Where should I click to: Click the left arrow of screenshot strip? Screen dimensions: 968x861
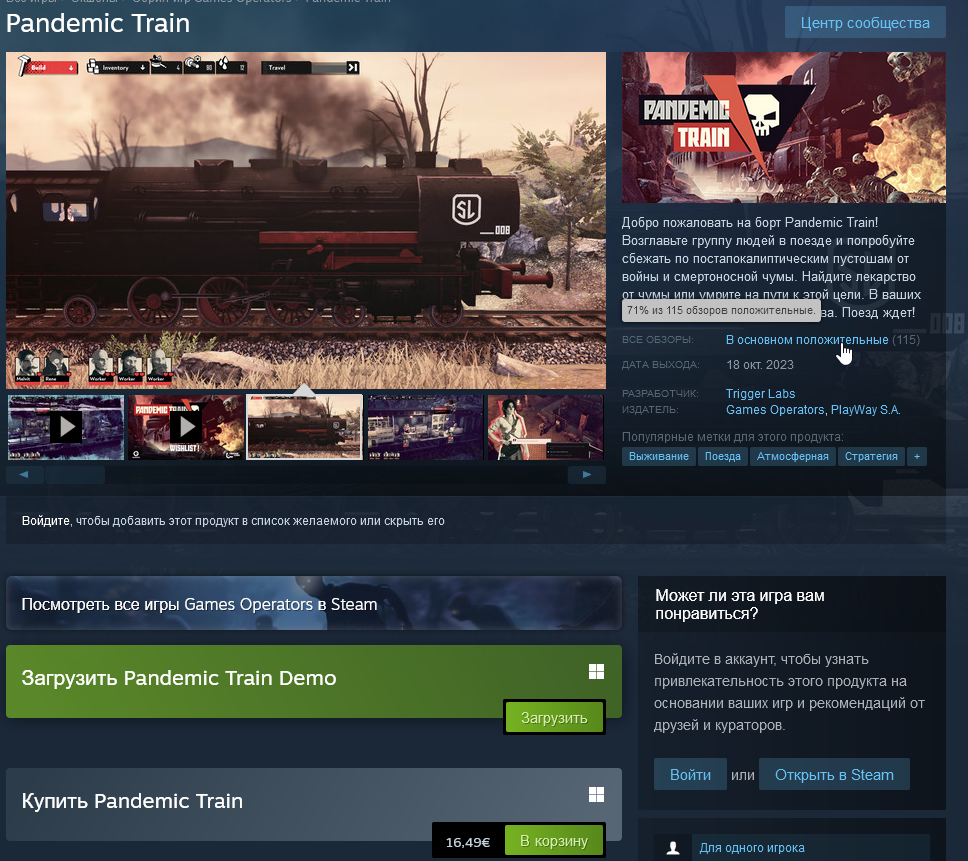pyautogui.click(x=24, y=475)
